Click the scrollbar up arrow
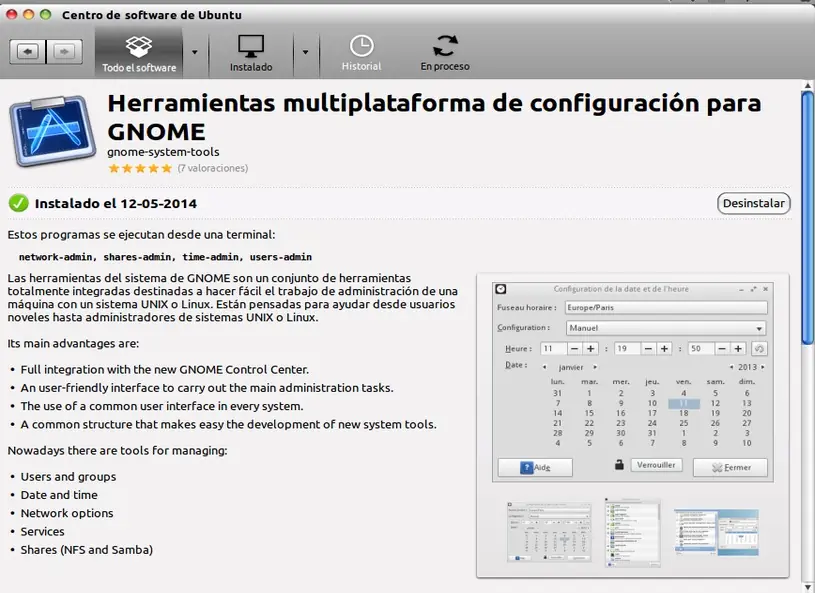The height and width of the screenshot is (593, 815). [x=807, y=85]
